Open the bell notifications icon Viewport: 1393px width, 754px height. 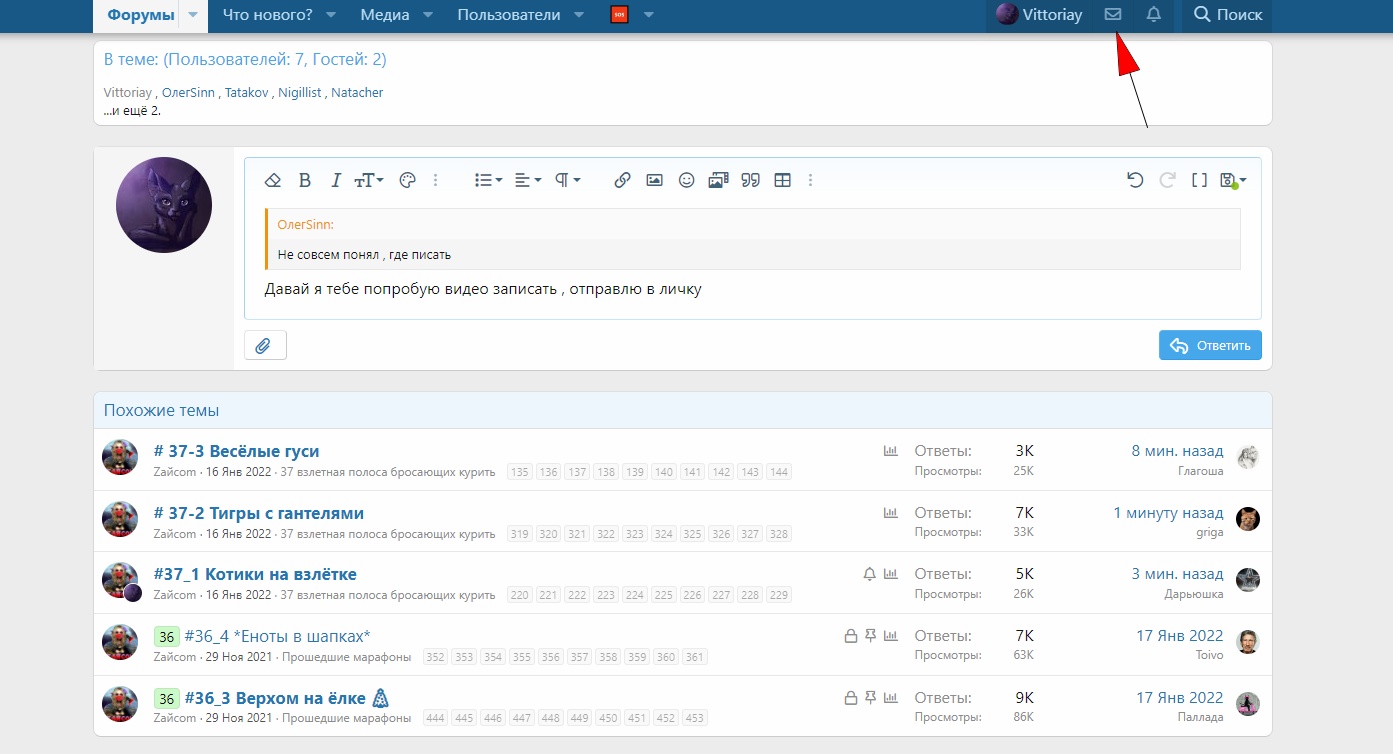(1153, 15)
